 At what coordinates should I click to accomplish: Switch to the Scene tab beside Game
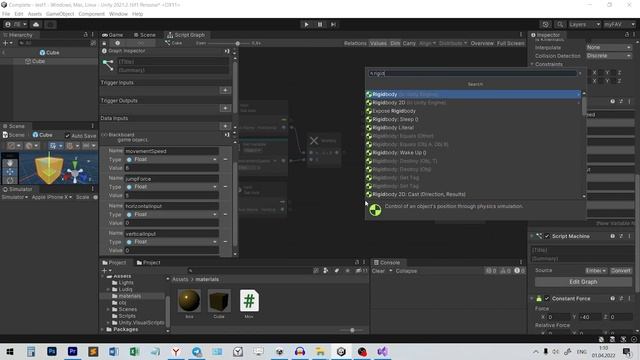(x=144, y=35)
